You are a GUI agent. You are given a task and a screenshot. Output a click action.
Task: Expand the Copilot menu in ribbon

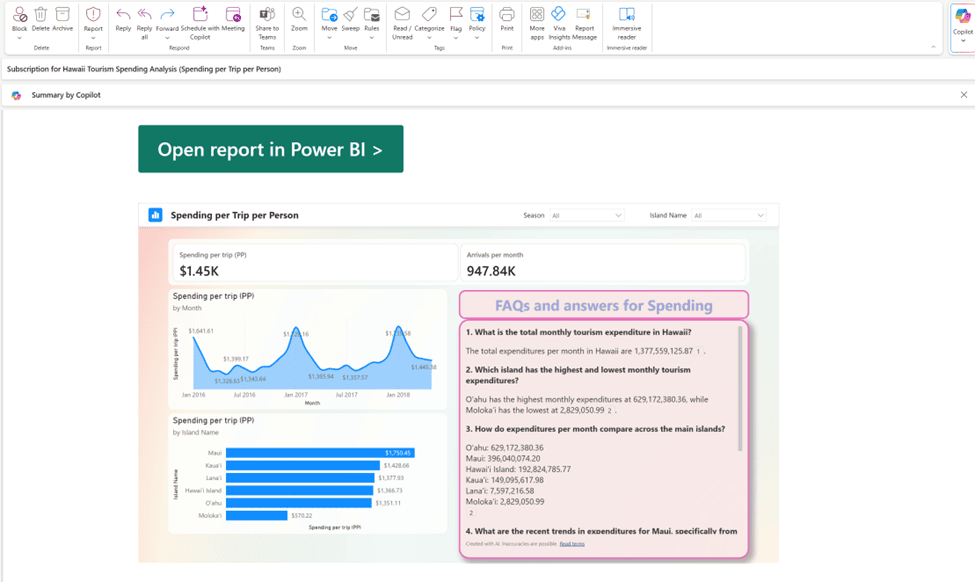(x=963, y=41)
